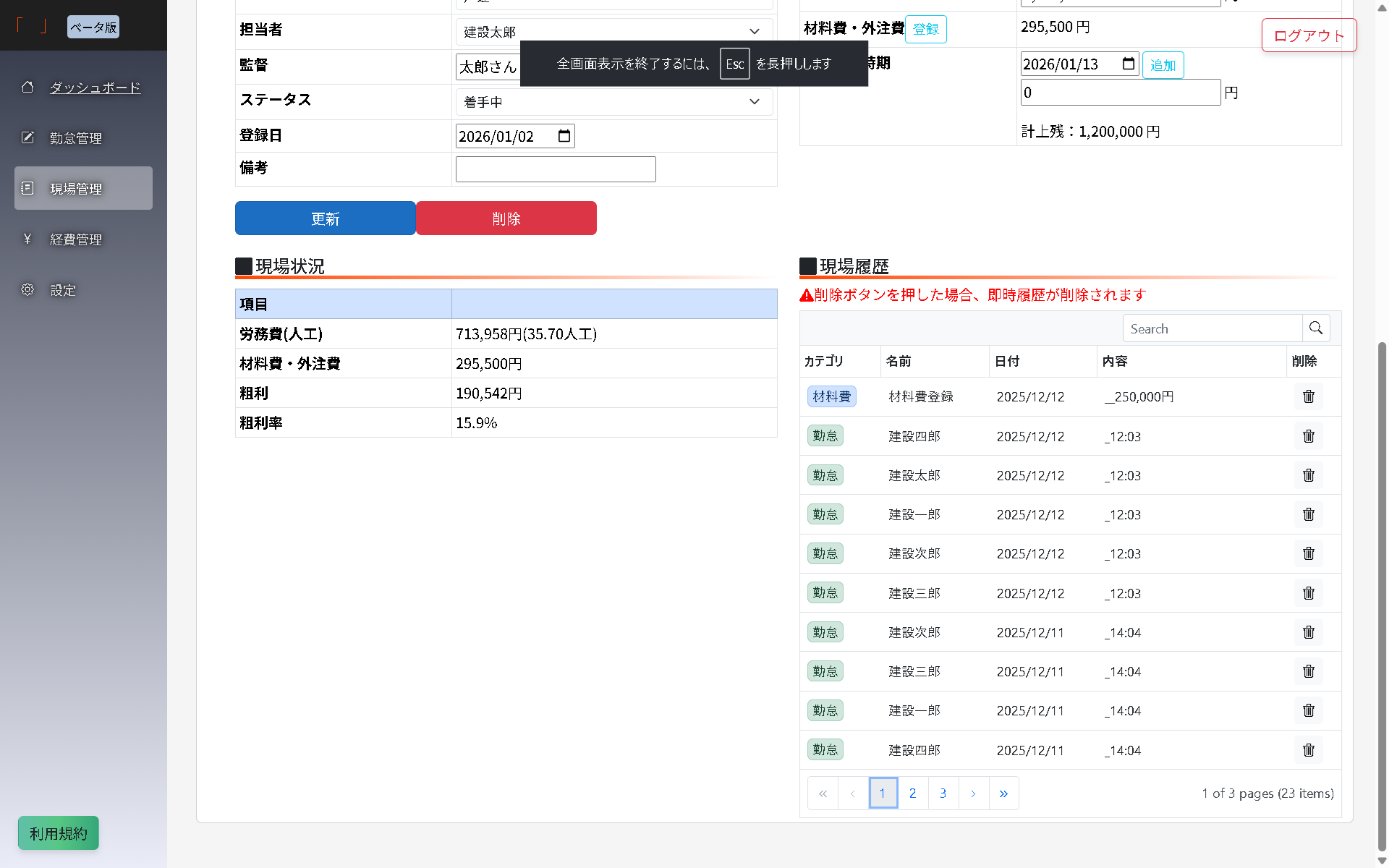Click the 更新 button
The width and height of the screenshot is (1389, 868).
325,218
